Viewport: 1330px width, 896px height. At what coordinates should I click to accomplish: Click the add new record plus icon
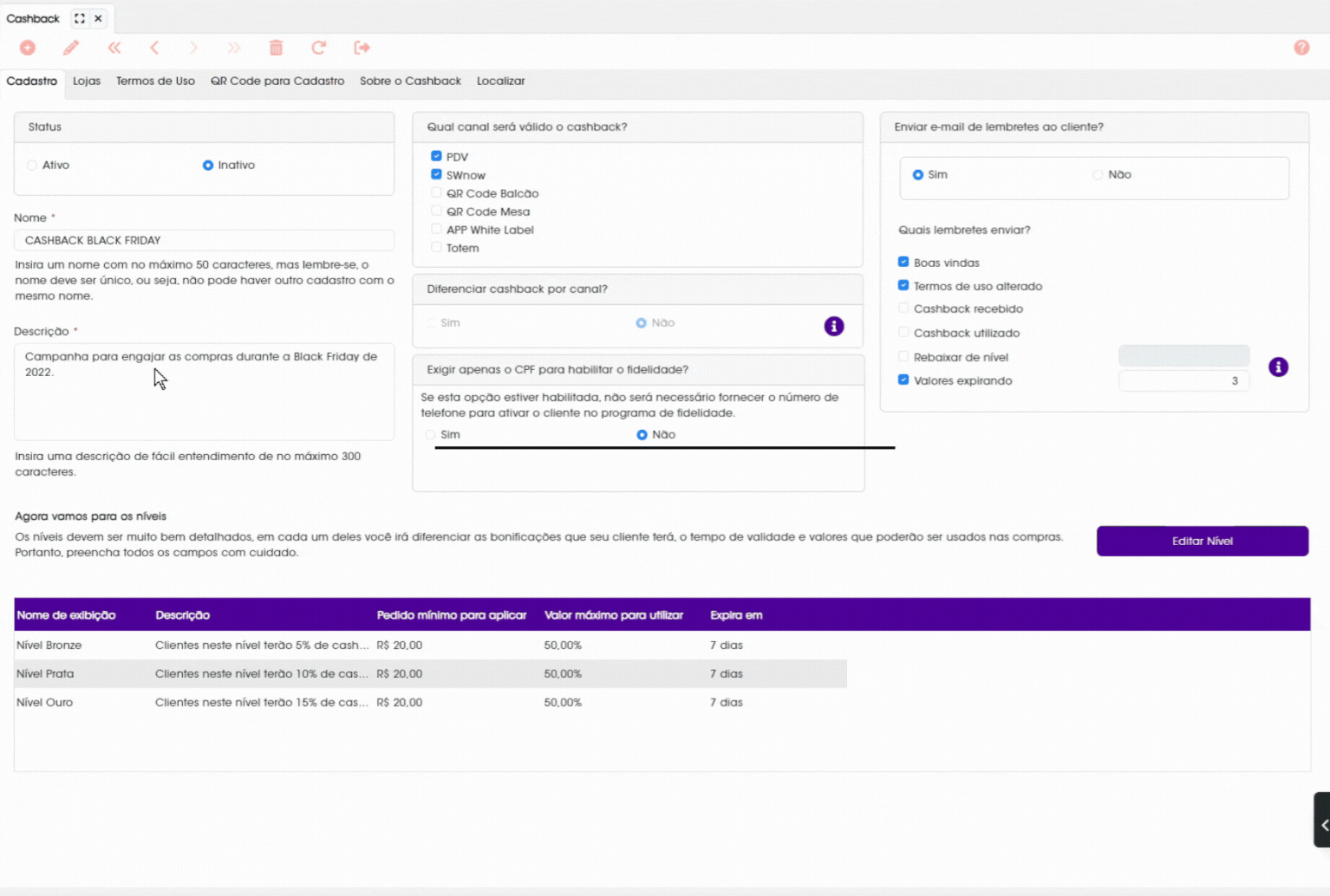click(28, 48)
